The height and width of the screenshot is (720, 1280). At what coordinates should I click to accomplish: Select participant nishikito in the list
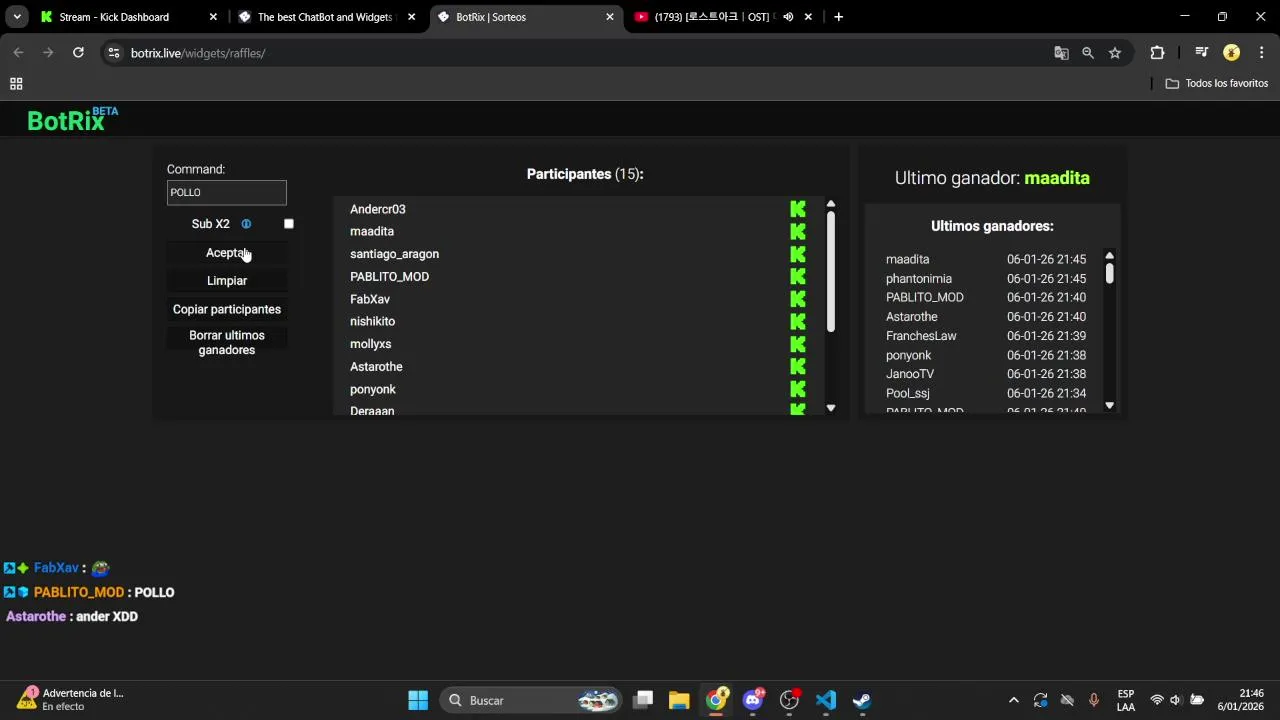(x=373, y=321)
